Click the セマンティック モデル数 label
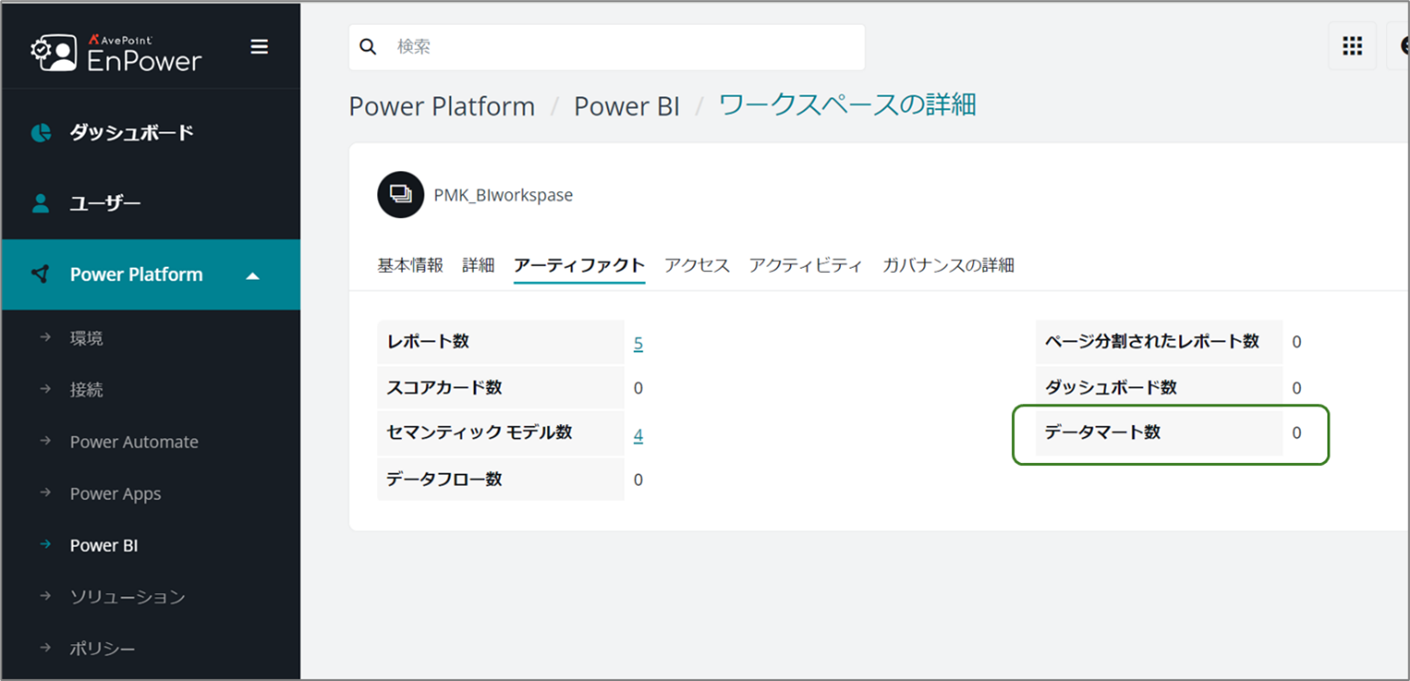The image size is (1410, 681). [480, 433]
